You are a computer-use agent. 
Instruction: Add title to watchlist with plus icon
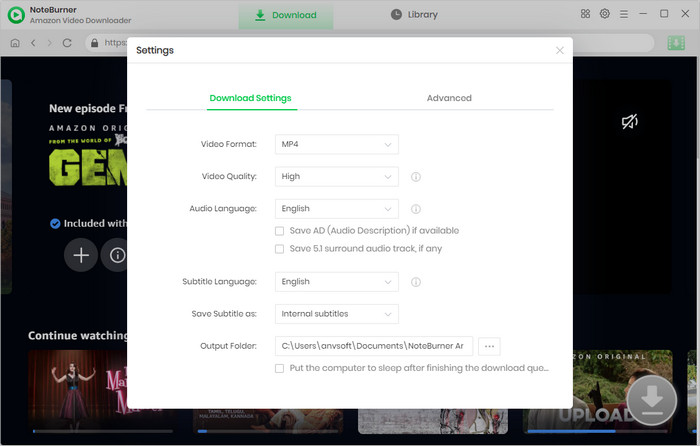[81, 255]
